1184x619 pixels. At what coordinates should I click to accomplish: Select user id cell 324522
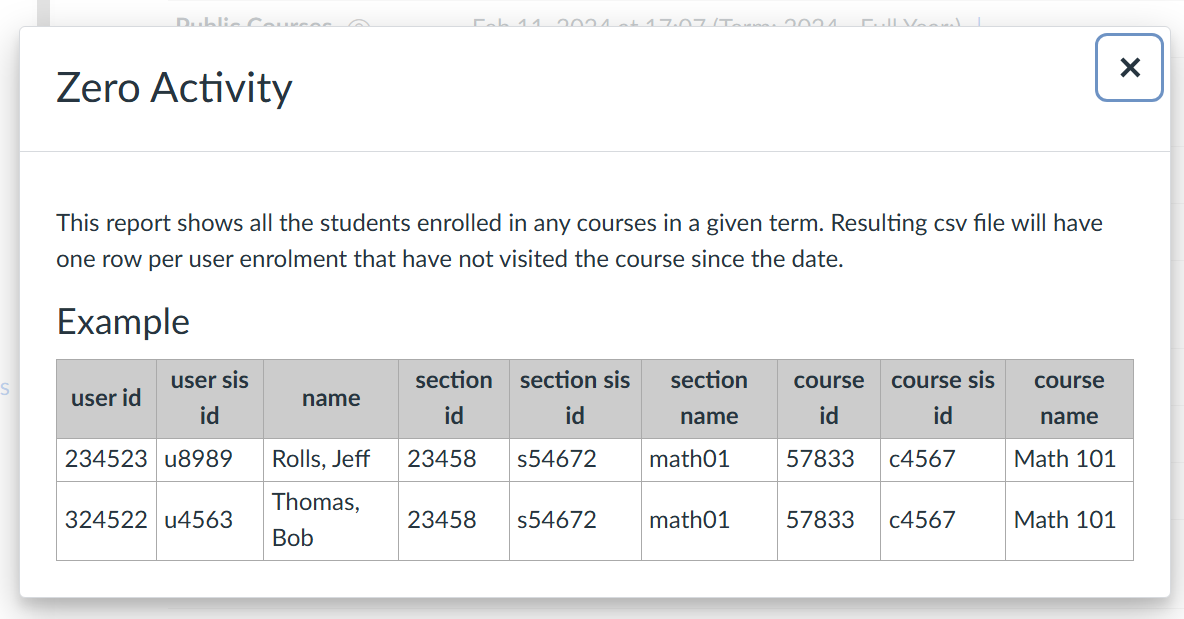tap(106, 520)
